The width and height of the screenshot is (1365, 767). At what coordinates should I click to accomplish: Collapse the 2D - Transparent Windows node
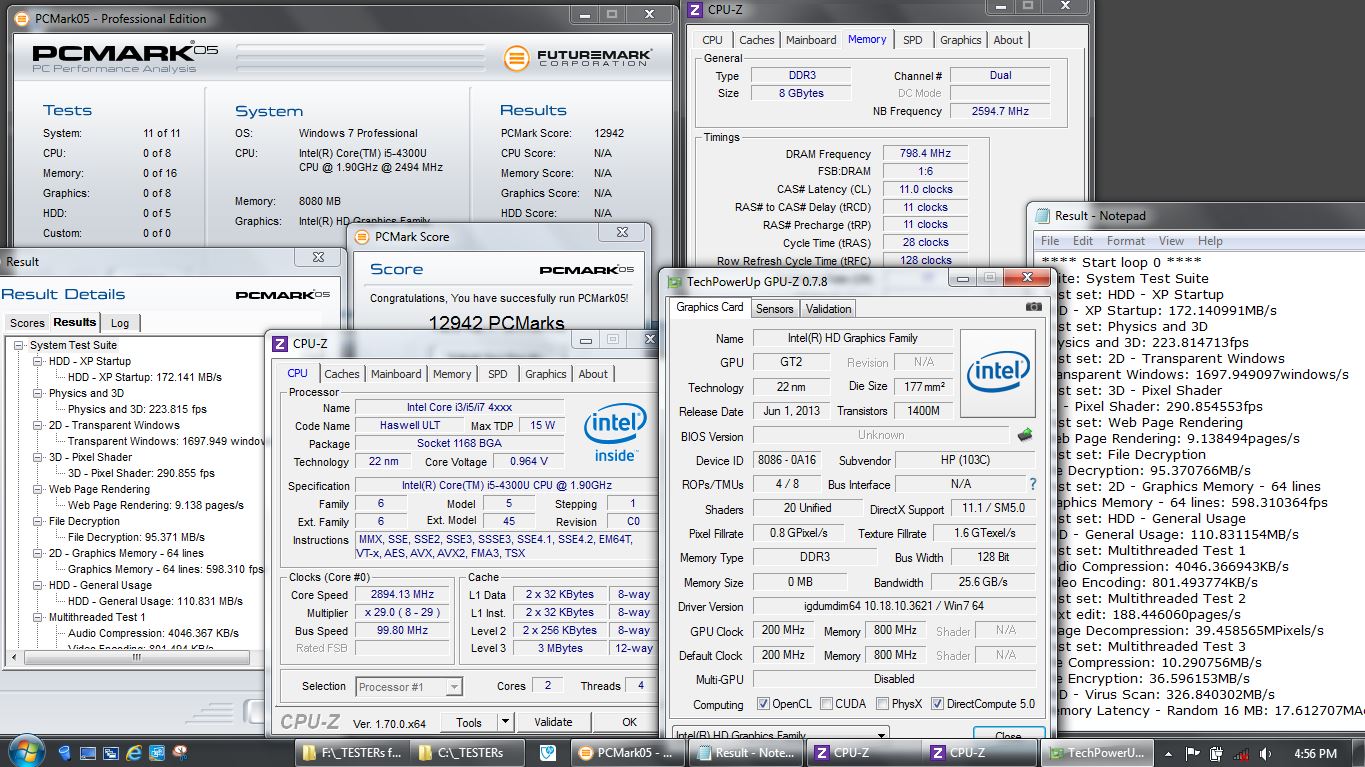coord(37,425)
